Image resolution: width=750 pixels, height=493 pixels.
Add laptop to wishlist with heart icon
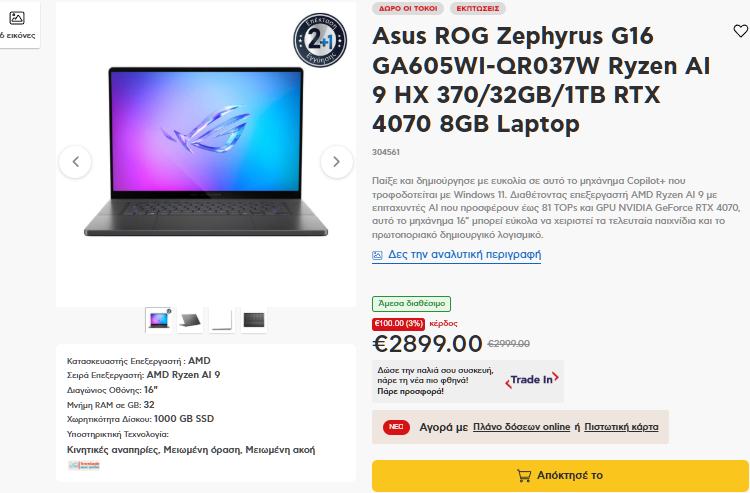click(x=740, y=31)
